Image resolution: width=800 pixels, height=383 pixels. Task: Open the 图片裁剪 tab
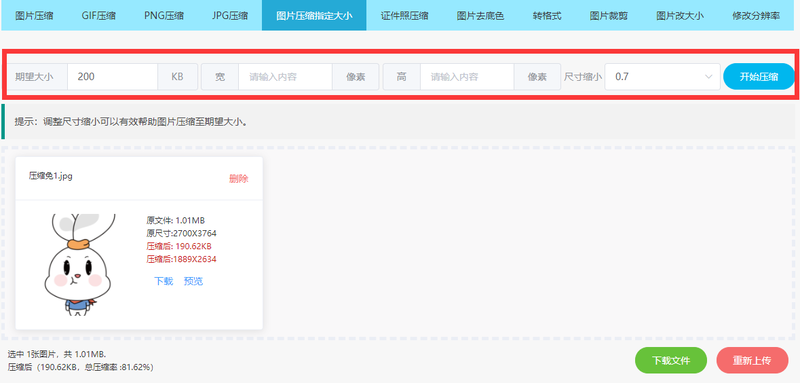tap(609, 15)
